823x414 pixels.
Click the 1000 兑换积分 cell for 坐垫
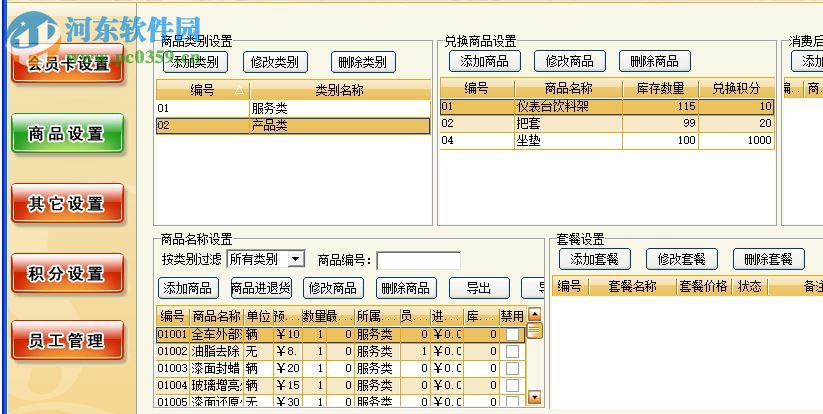736,141
